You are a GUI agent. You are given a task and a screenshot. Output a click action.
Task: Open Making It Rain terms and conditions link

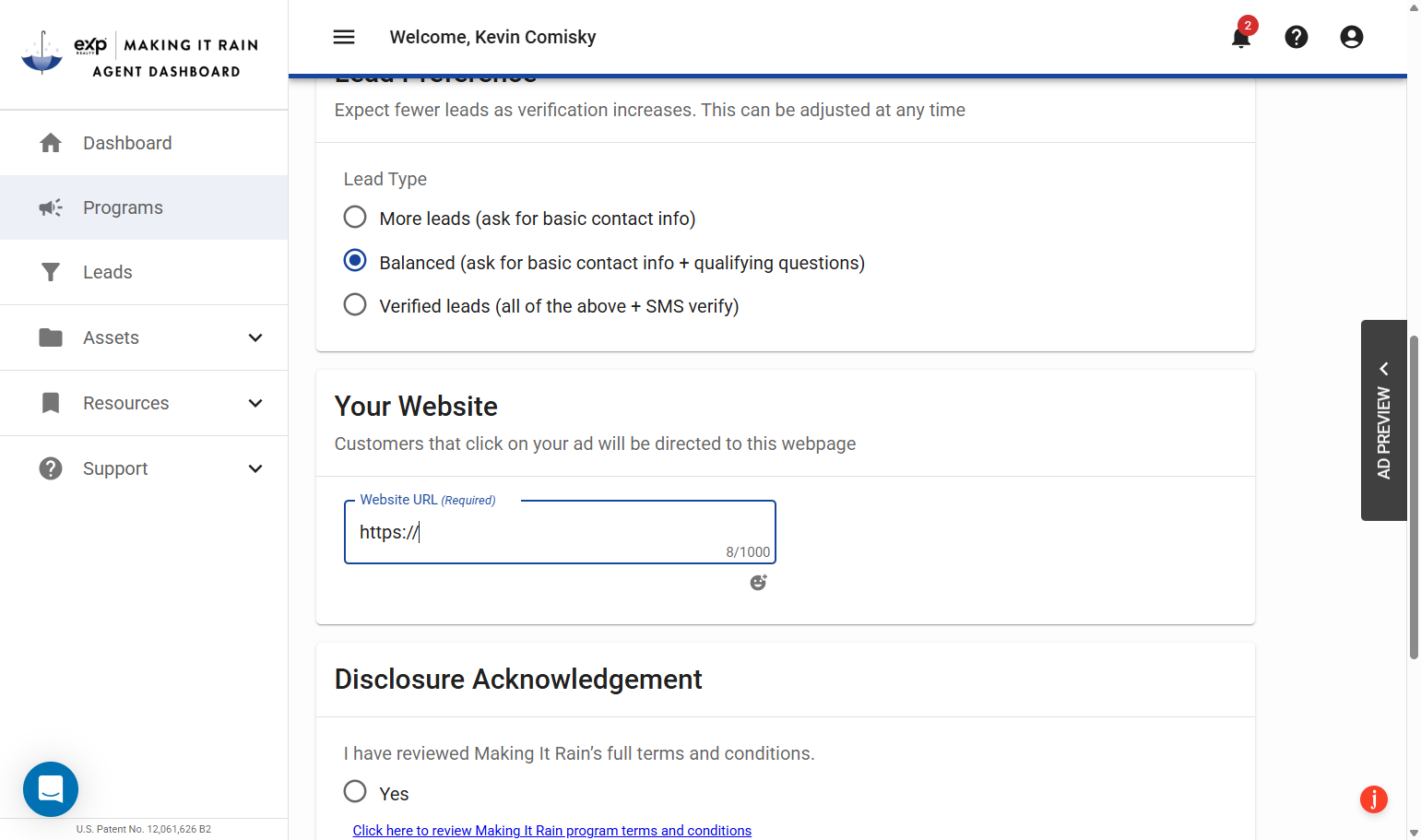552,830
